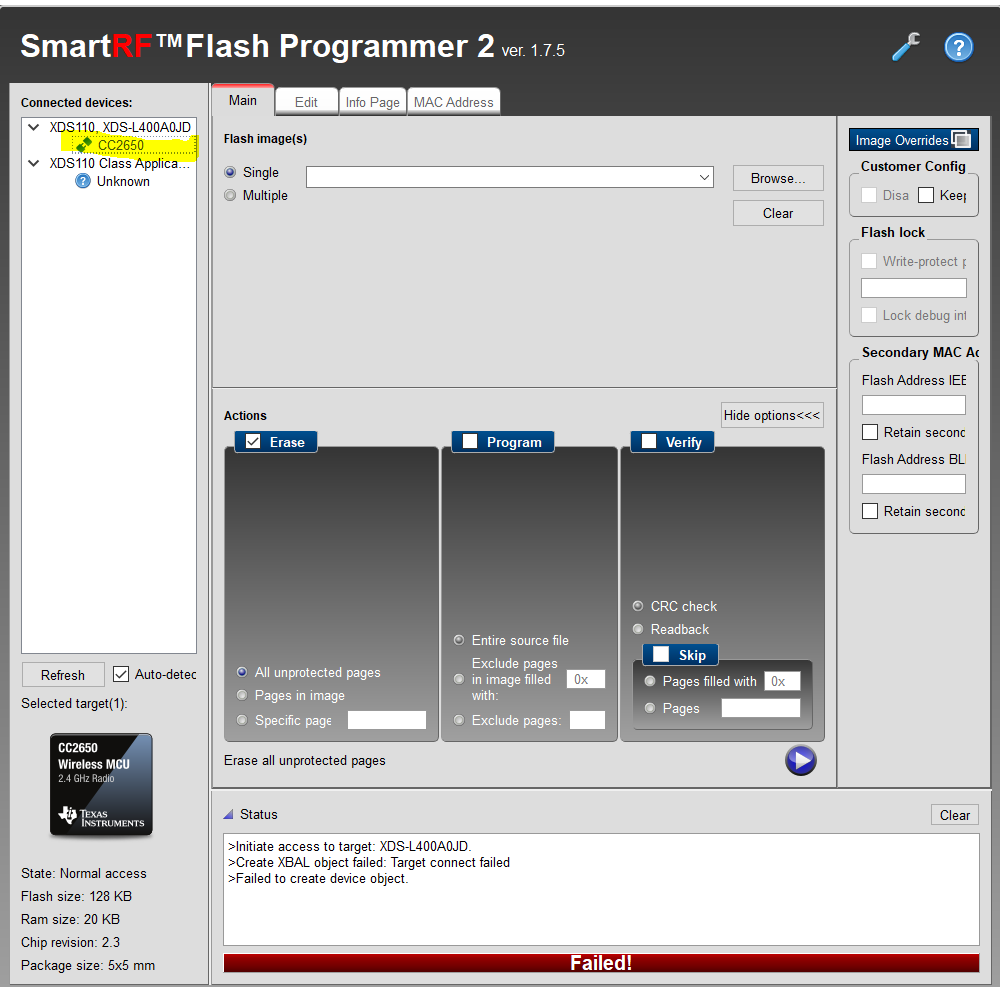Collapse the XDS110, XDS-L400A0JD tree node
This screenshot has width=1000, height=987.
(x=34, y=128)
